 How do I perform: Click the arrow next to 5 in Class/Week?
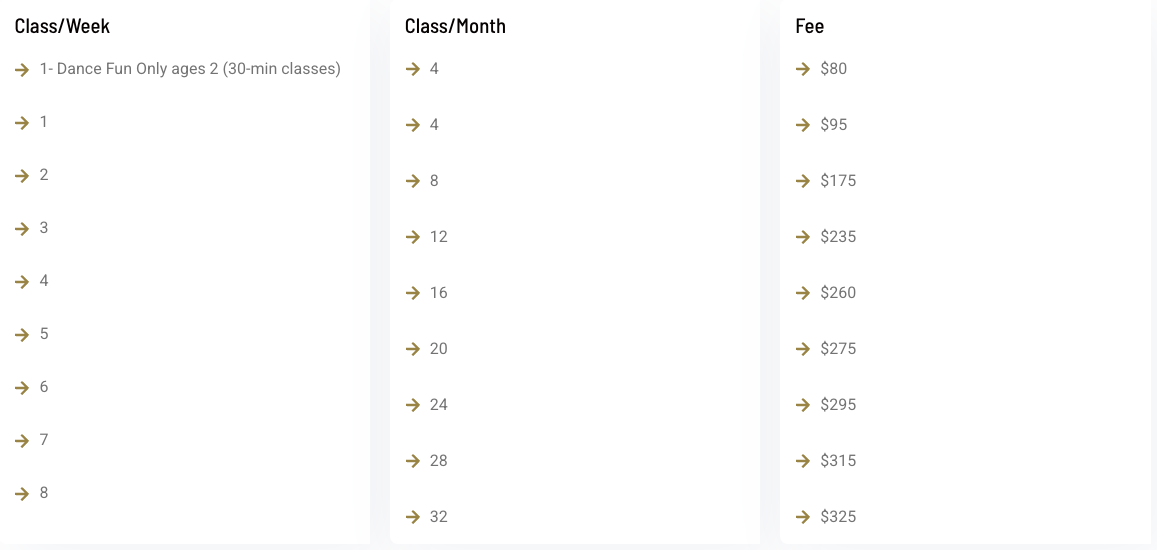[x=22, y=334]
